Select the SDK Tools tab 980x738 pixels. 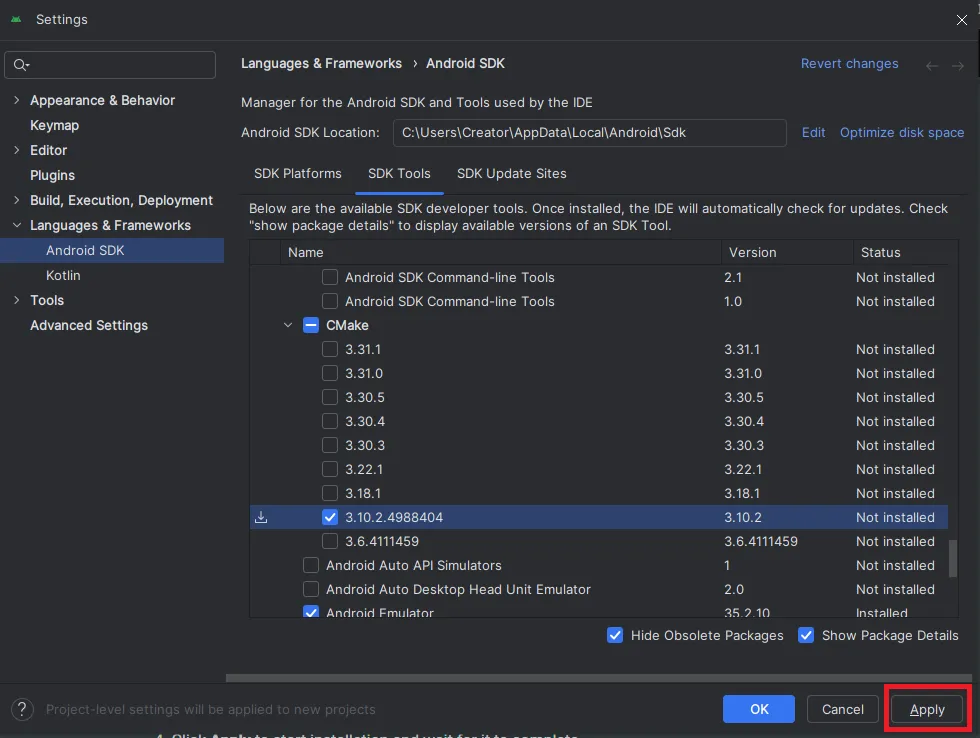point(399,174)
